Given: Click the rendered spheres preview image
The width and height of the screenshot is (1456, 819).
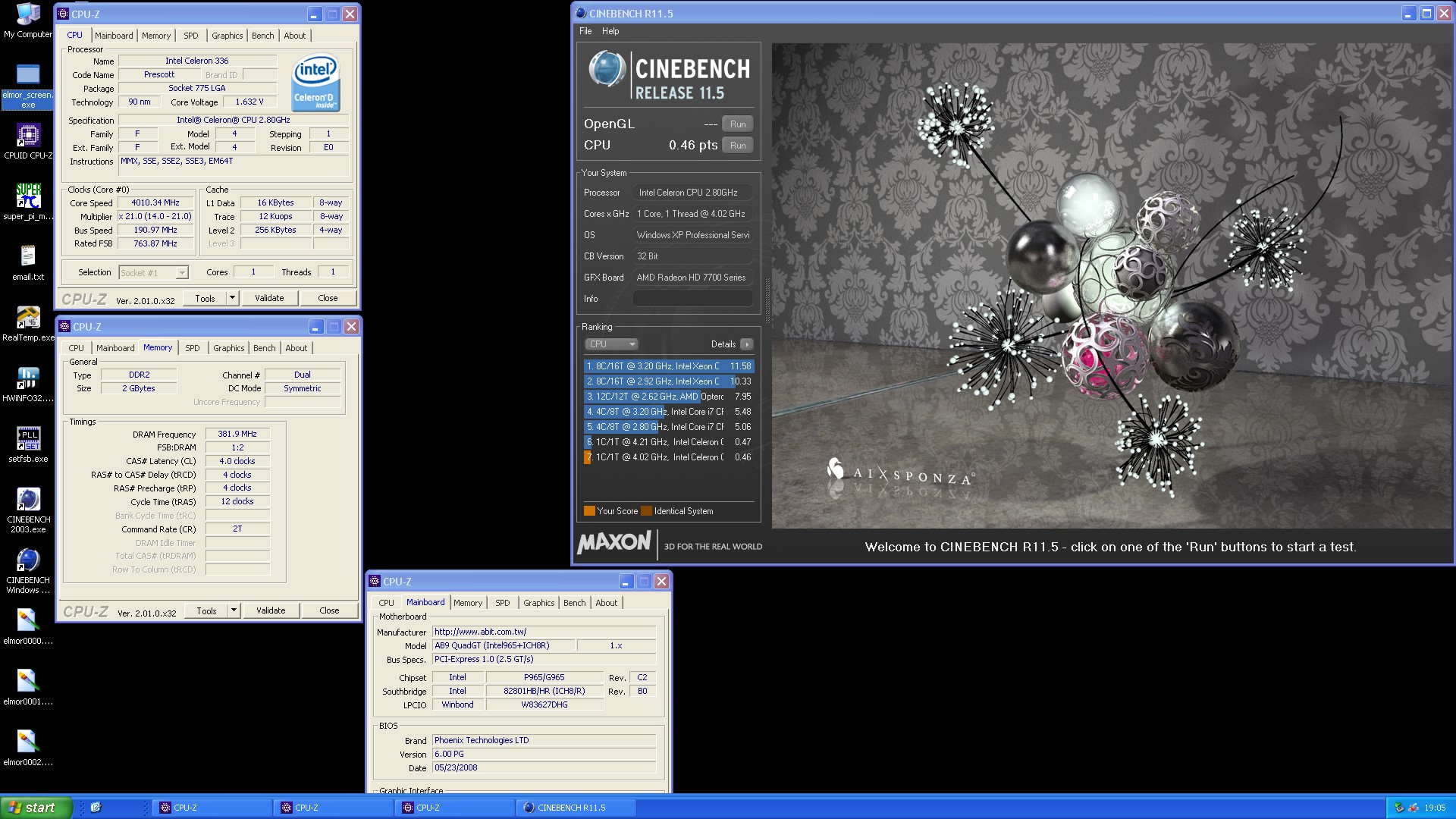Looking at the screenshot, I should (1110, 286).
